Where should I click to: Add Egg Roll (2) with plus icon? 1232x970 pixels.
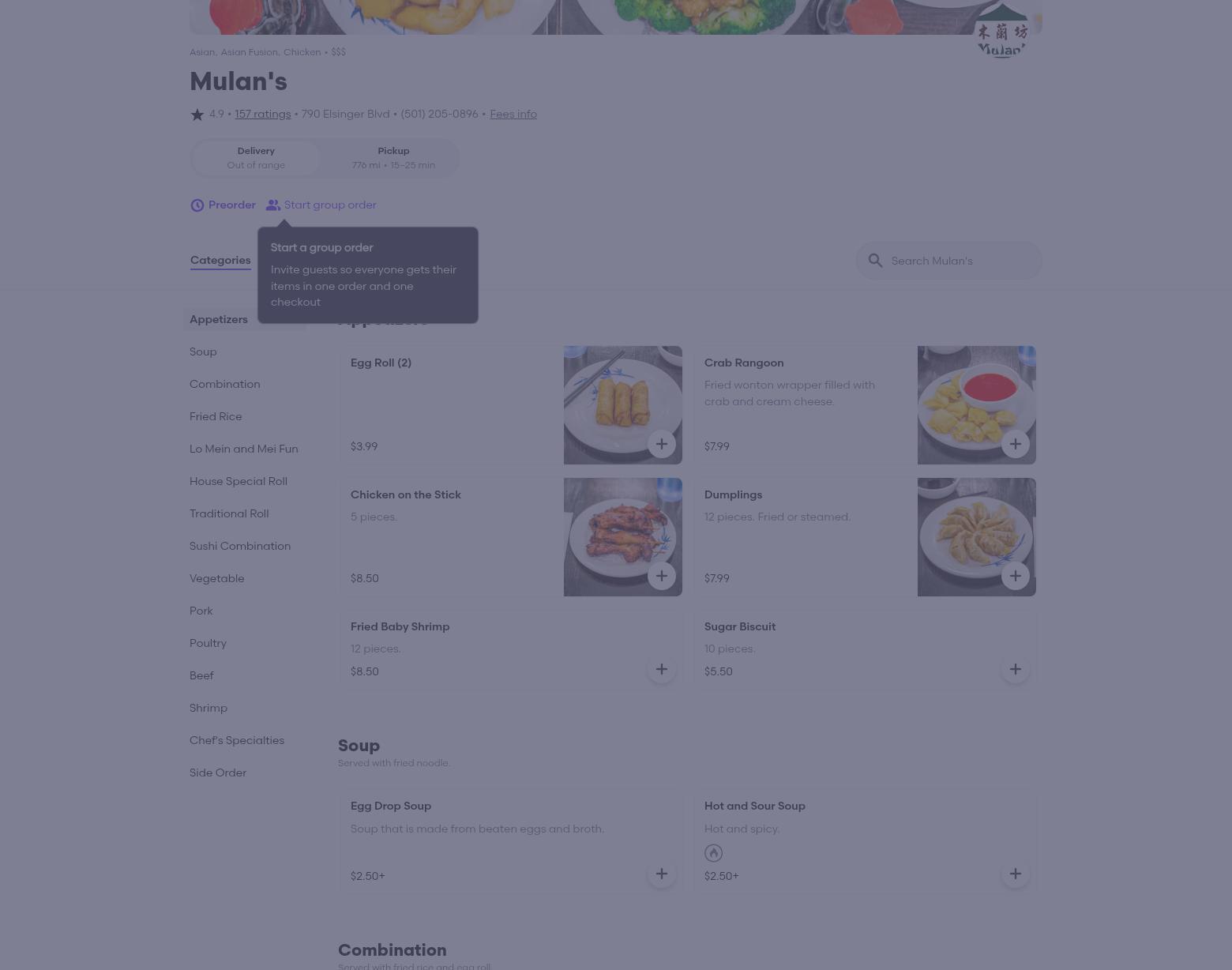[x=662, y=444]
